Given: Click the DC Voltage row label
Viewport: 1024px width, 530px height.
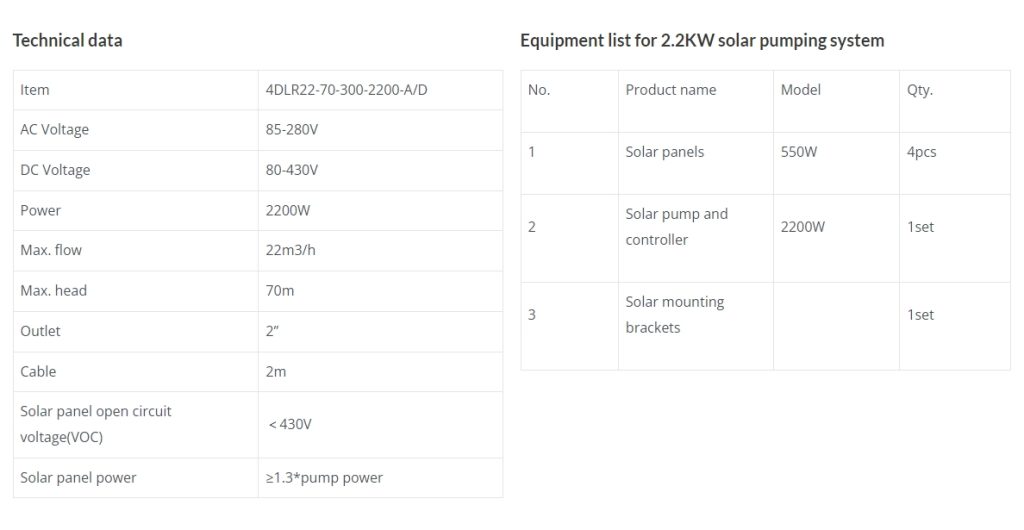Looking at the screenshot, I should [55, 170].
